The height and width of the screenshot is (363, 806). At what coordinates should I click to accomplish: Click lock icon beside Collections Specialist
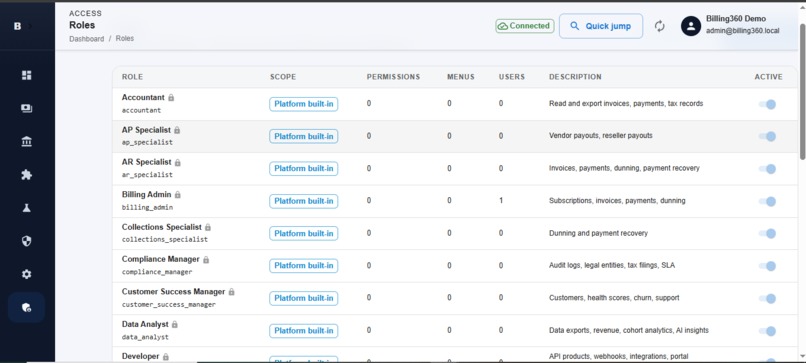coord(208,227)
